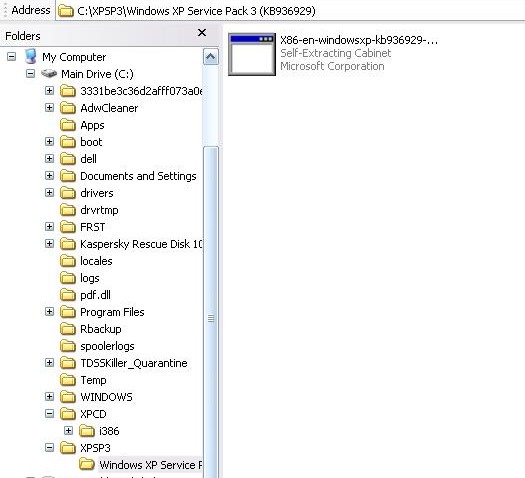Collapse the Main Drive (C:) node
525x478 pixels.
[30, 73]
